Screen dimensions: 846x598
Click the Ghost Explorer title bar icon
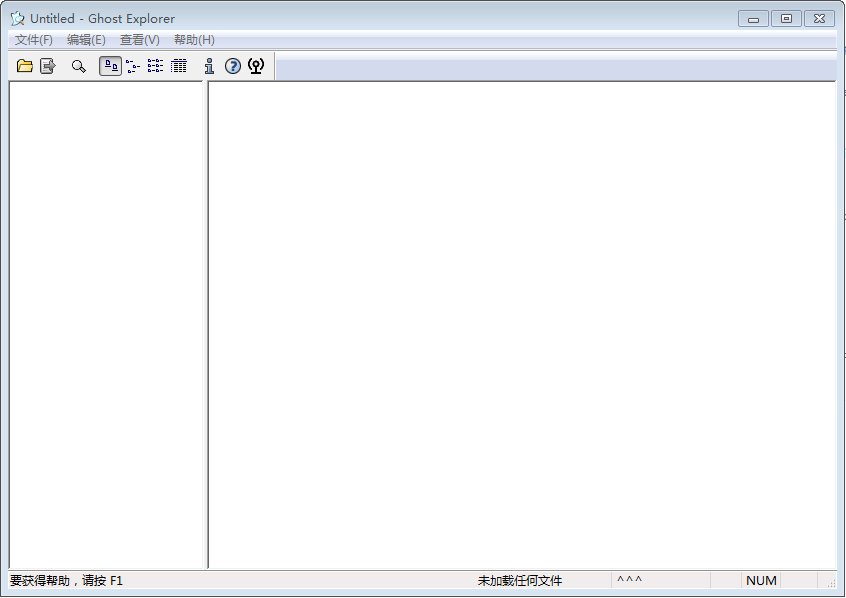point(17,18)
